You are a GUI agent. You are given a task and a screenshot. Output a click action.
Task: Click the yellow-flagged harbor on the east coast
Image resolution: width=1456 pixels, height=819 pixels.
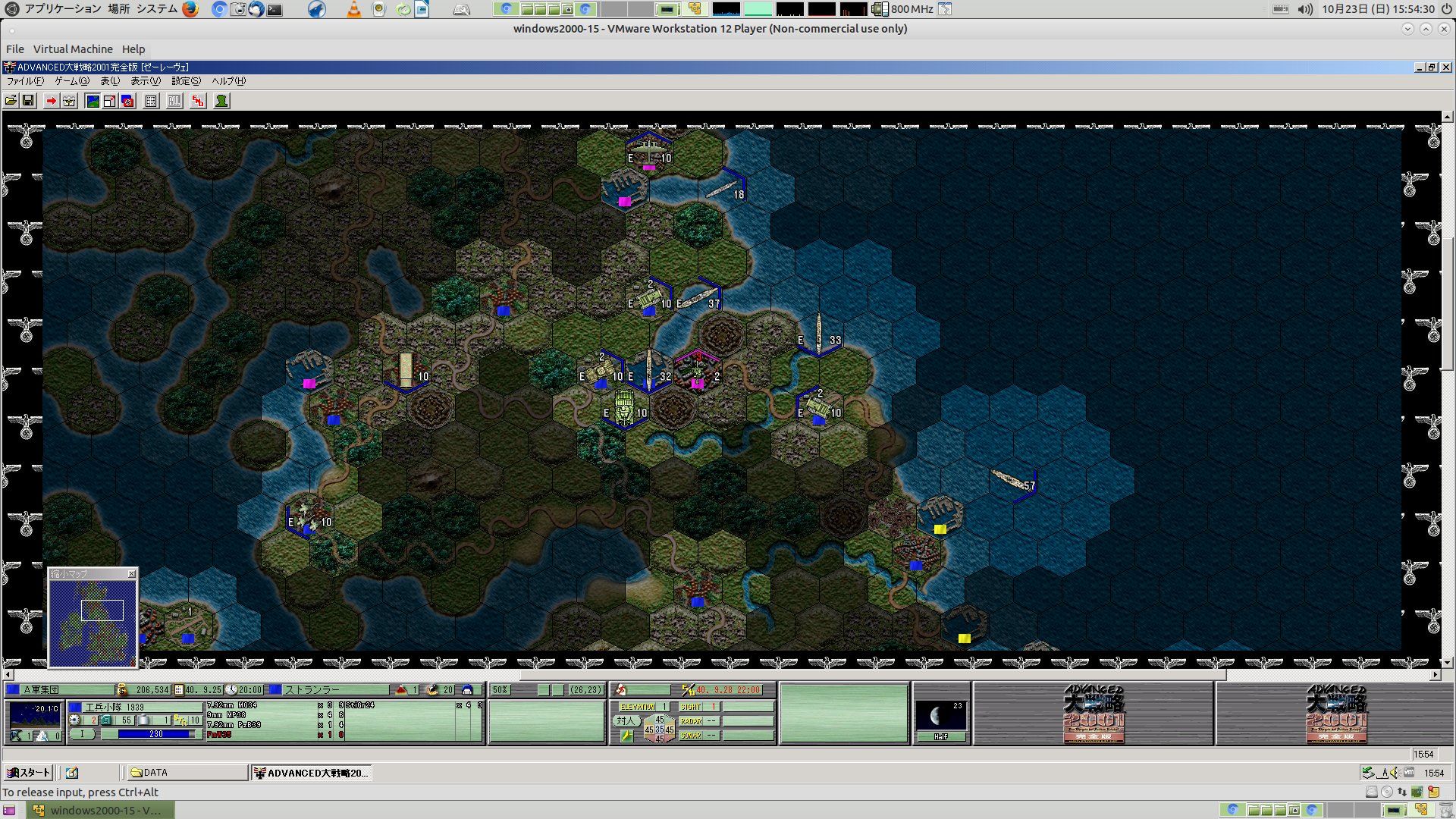pyautogui.click(x=940, y=516)
